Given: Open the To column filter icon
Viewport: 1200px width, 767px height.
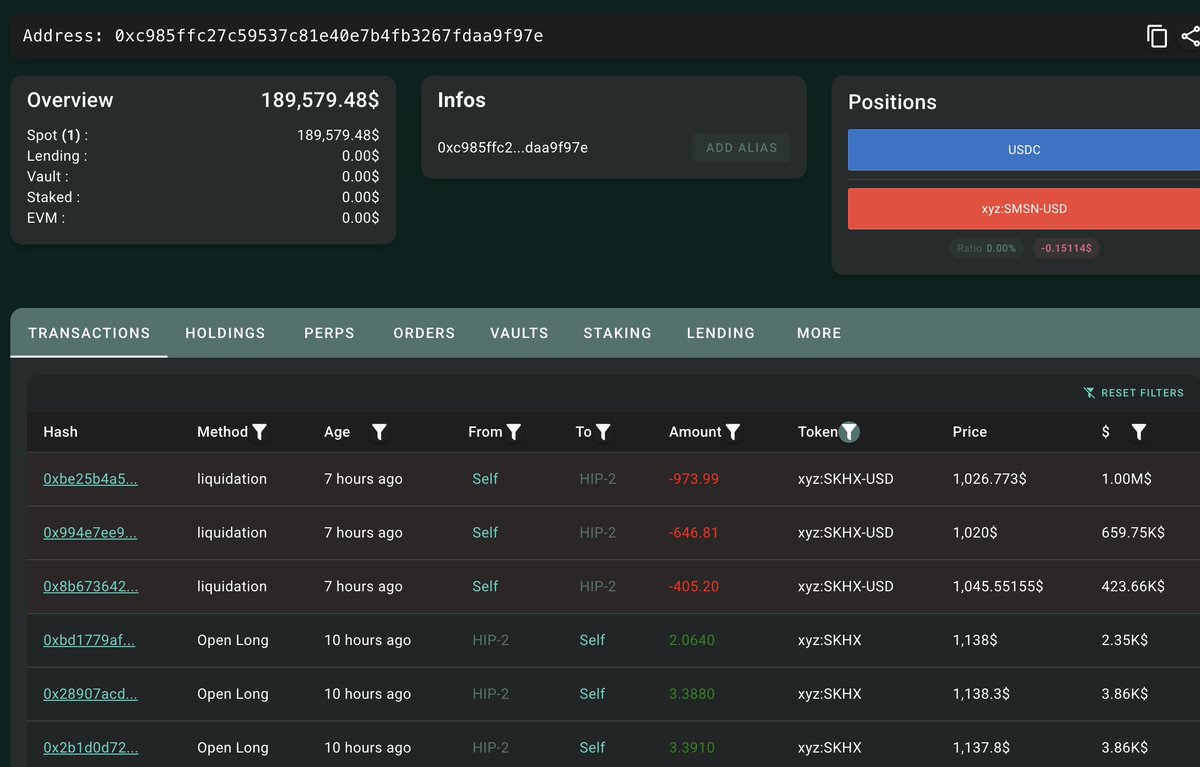Looking at the screenshot, I should point(604,432).
